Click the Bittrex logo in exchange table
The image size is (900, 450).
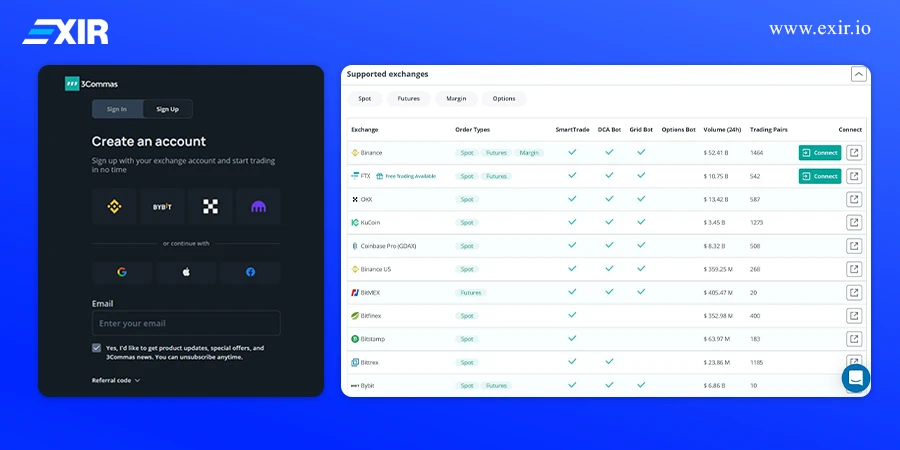pos(355,363)
